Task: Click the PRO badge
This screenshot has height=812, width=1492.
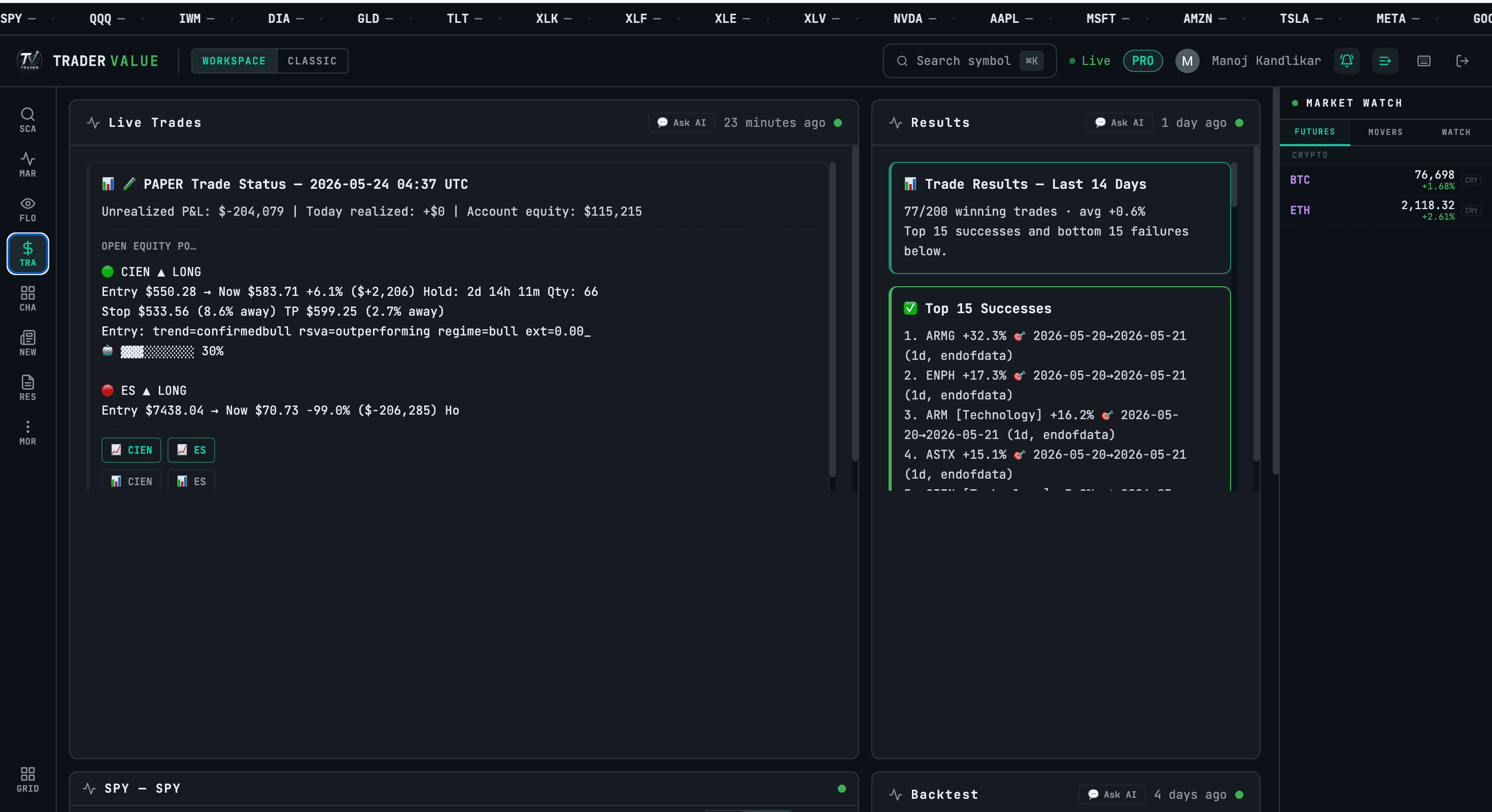Action: coord(1142,61)
